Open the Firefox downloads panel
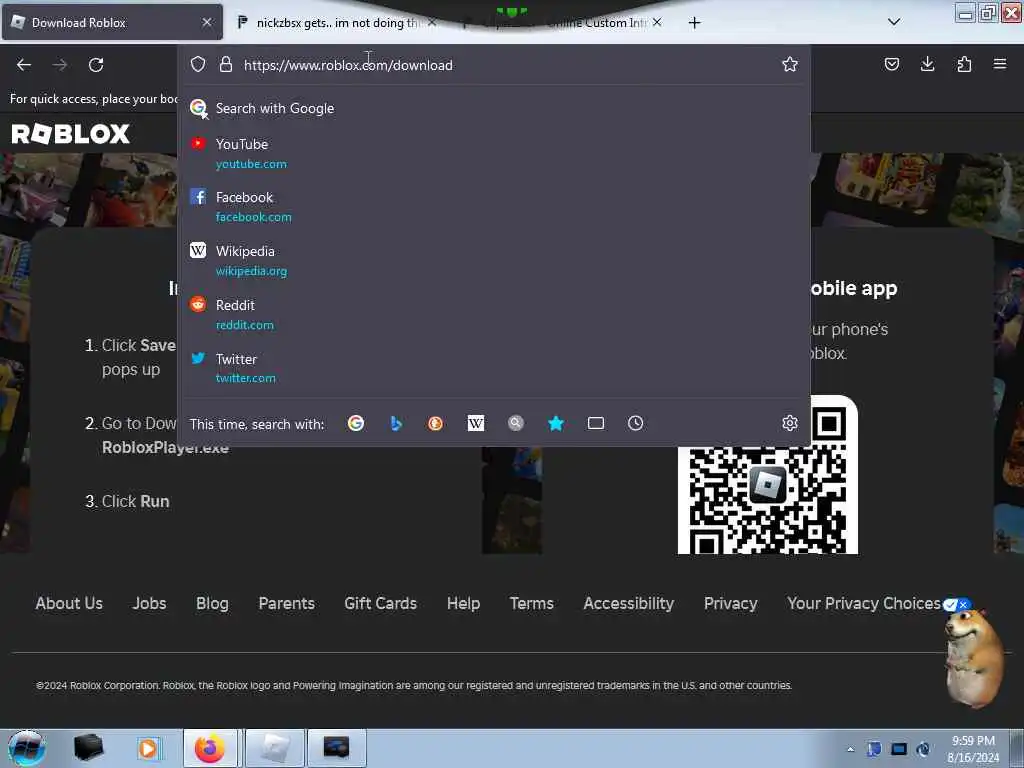Viewport: 1024px width, 768px height. point(927,64)
